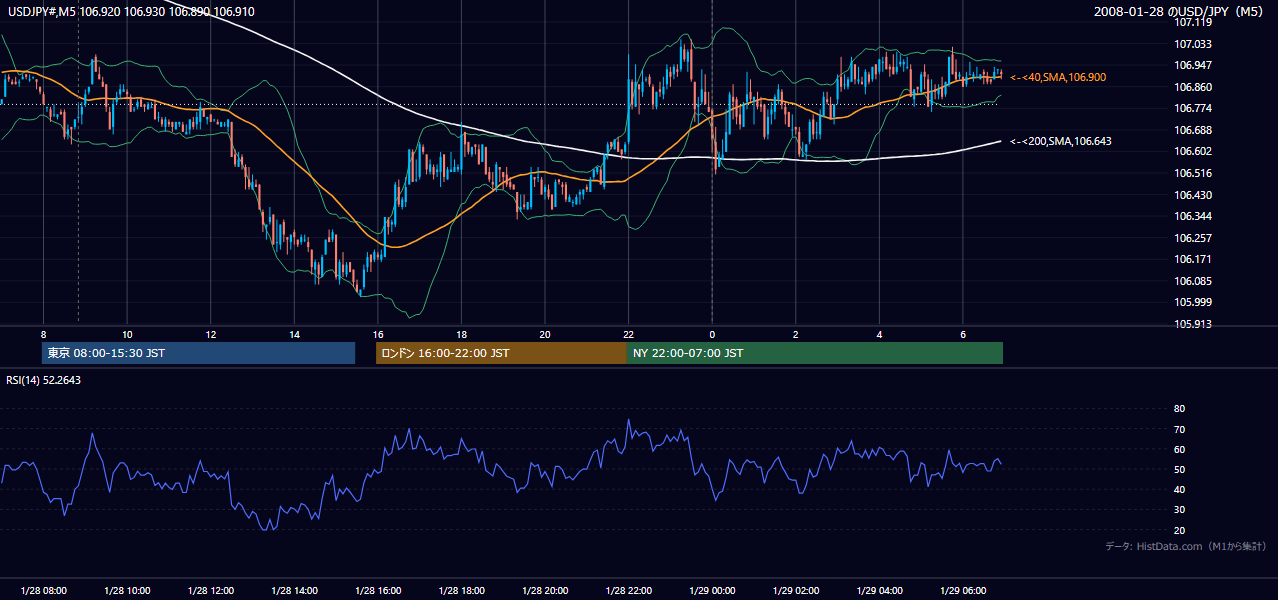The width and height of the screenshot is (1278, 600).
Task: Click the 40 SMA 106.900 label
Action: pyautogui.click(x=1057, y=77)
